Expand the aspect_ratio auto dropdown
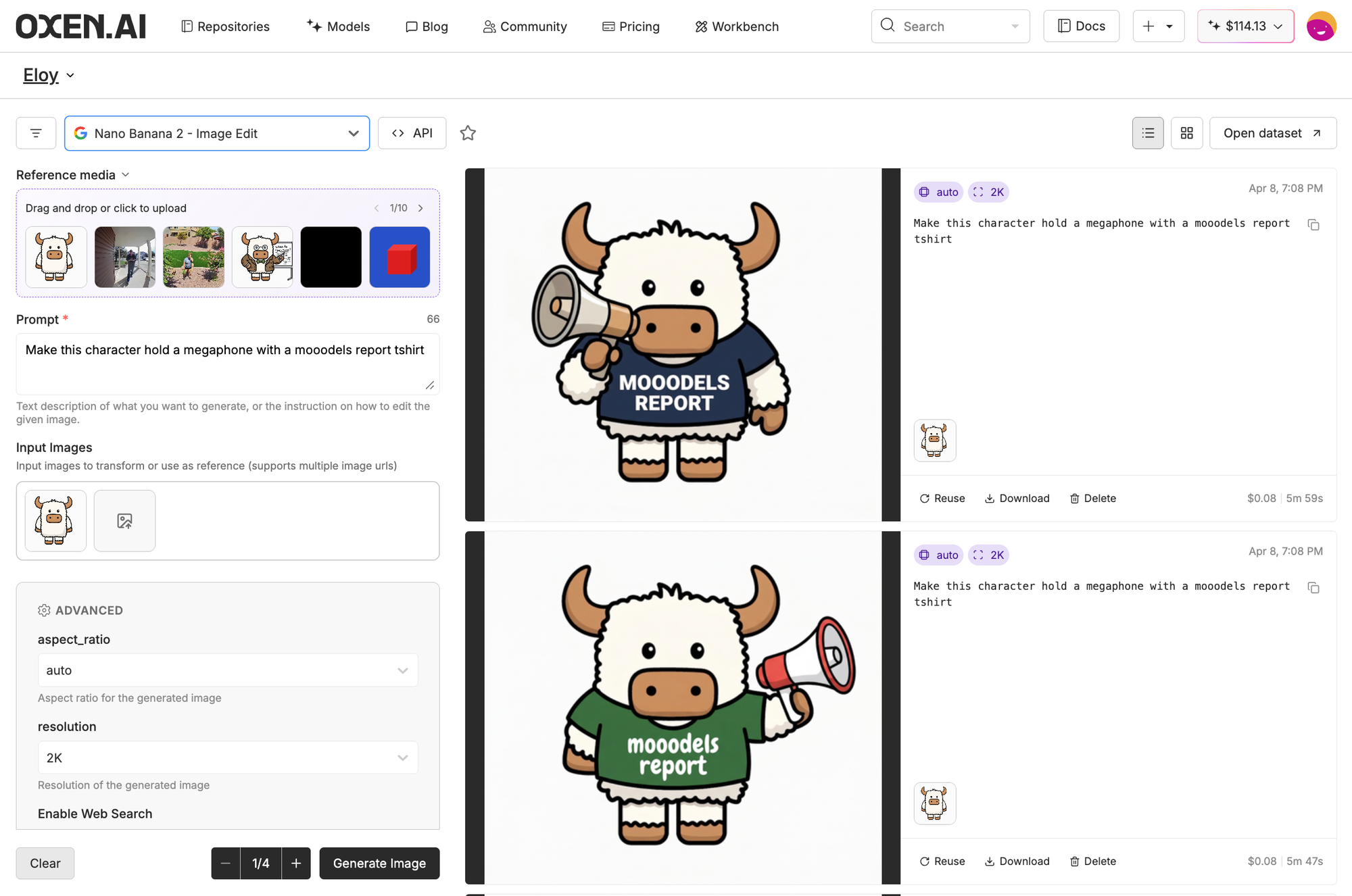 point(227,670)
